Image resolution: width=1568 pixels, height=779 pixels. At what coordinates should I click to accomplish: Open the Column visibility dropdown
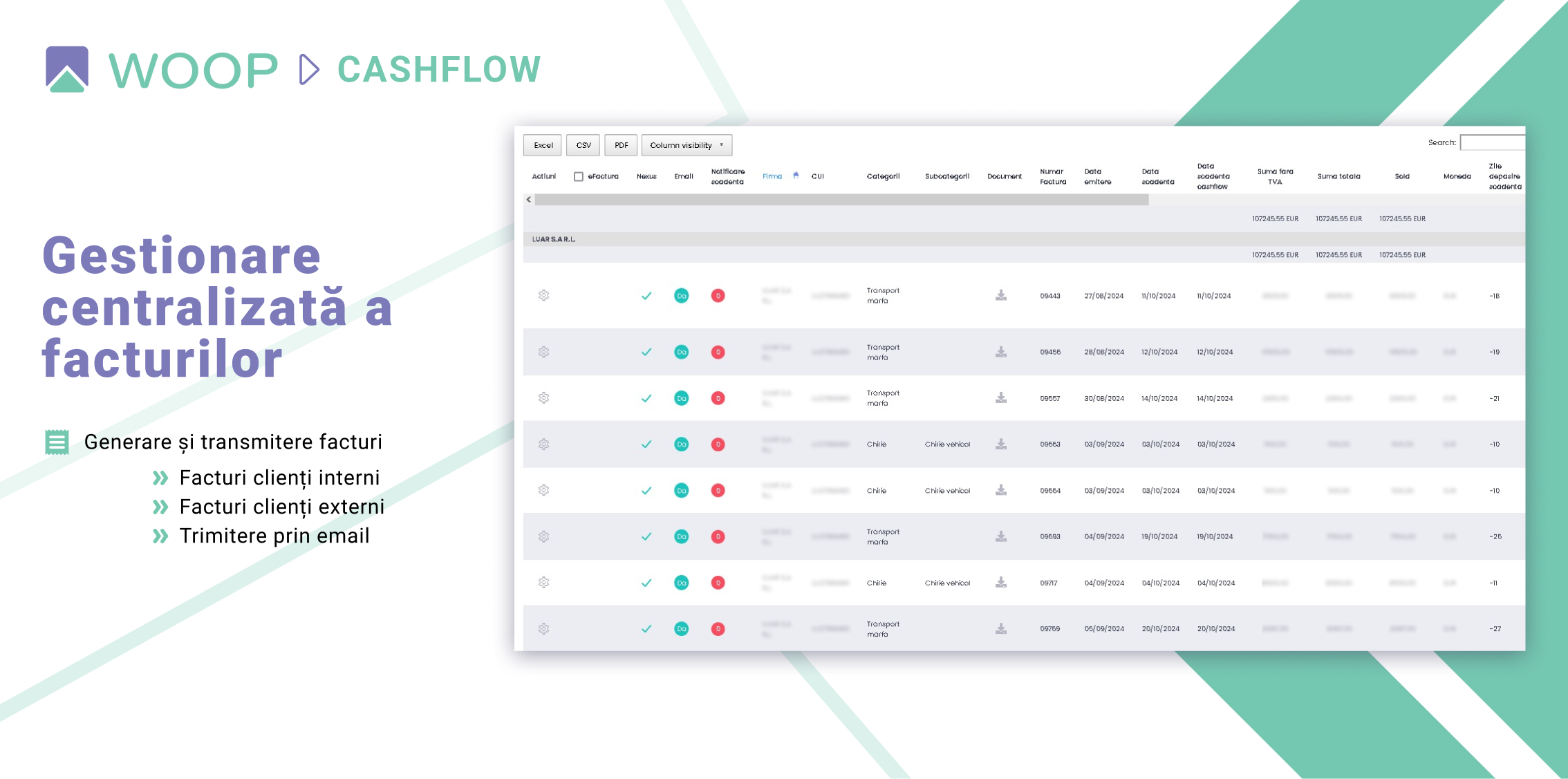(x=687, y=145)
